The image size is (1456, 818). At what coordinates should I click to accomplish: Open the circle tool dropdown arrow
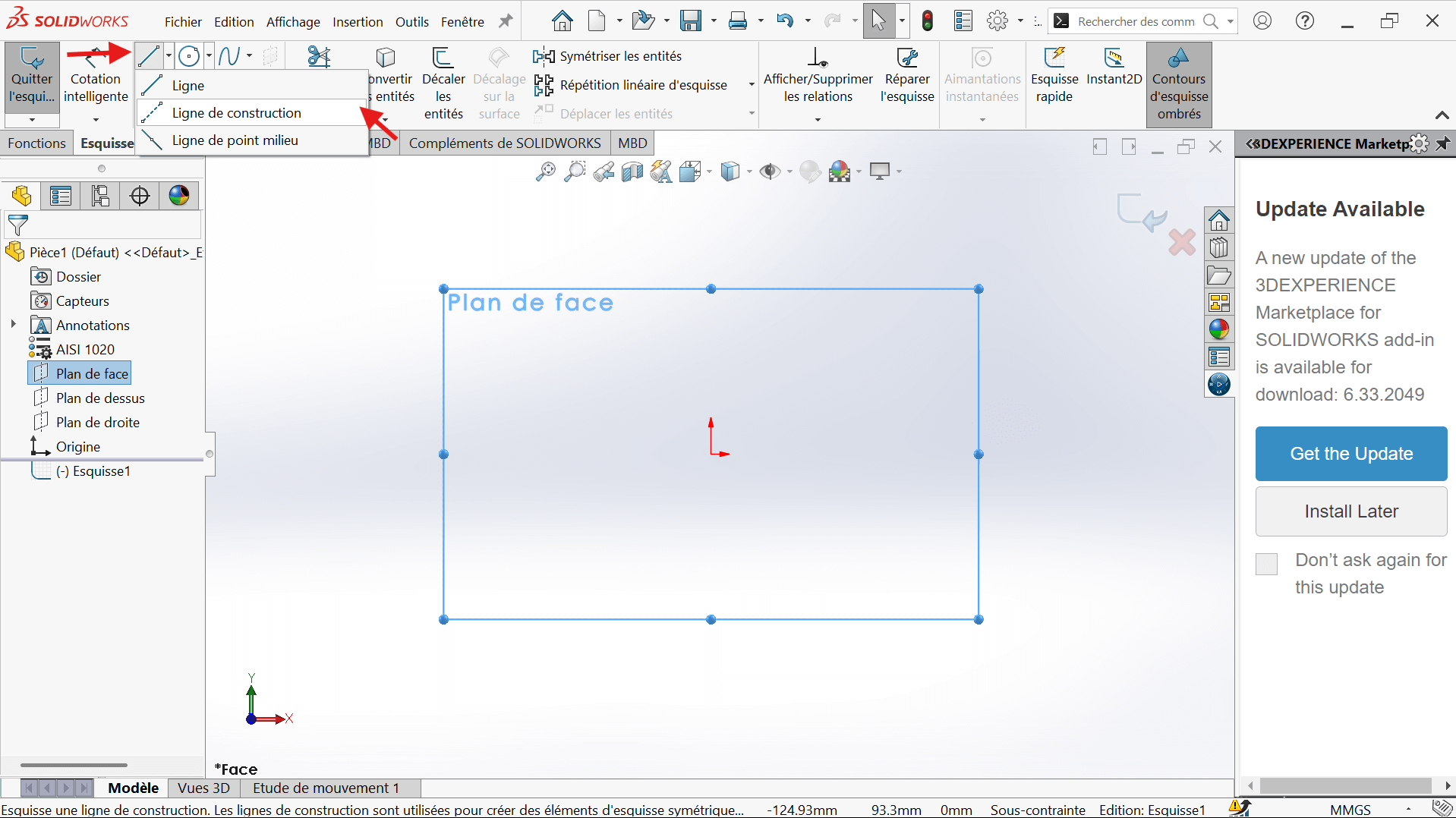point(209,55)
